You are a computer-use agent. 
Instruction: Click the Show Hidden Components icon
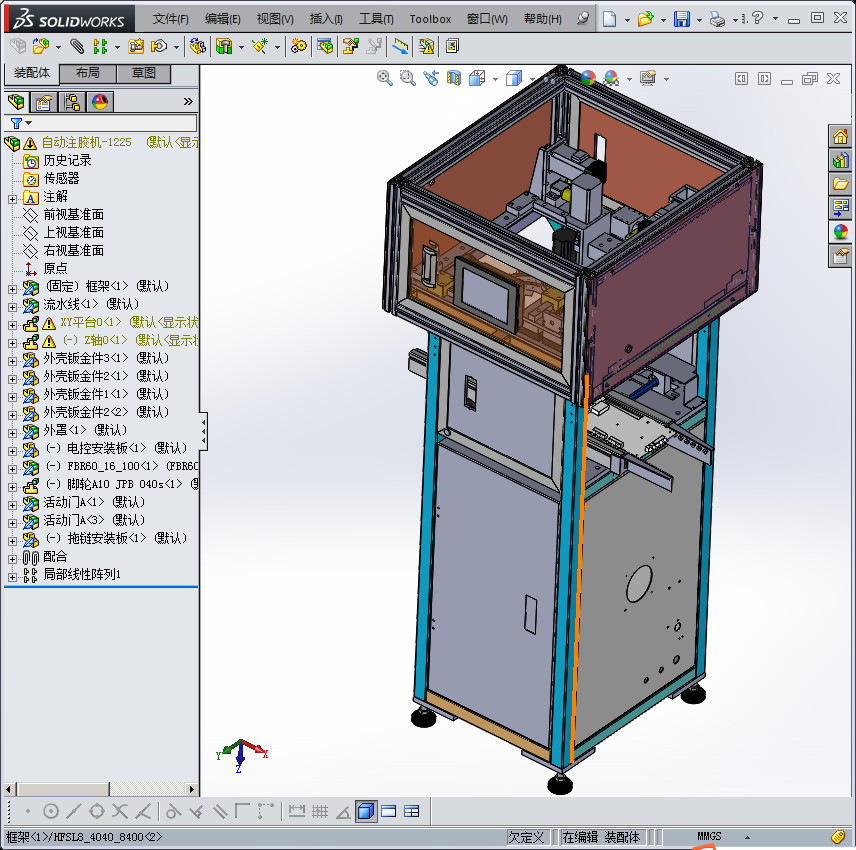click(x=198, y=46)
